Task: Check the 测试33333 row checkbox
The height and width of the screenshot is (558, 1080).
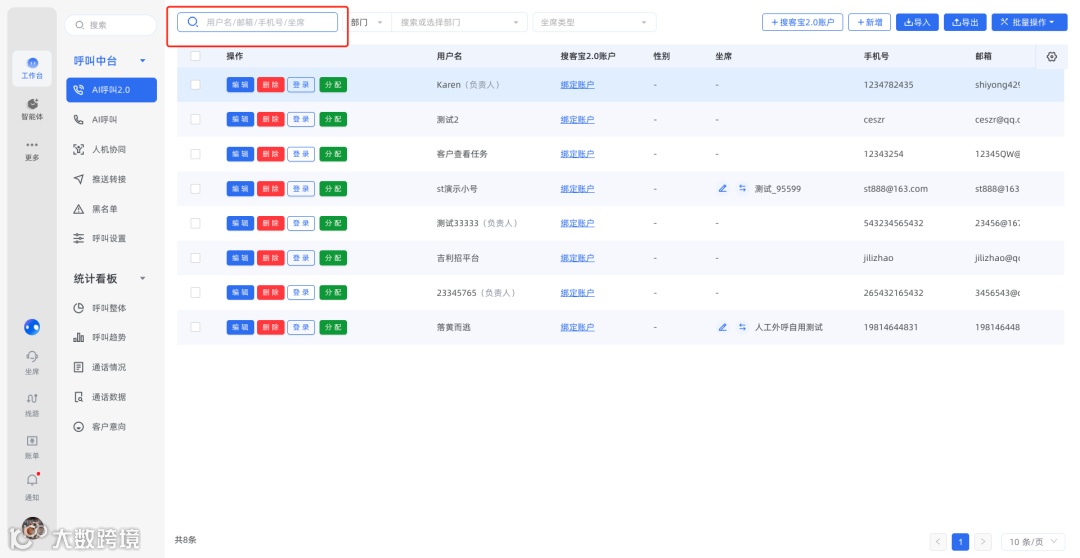Action: [x=196, y=223]
